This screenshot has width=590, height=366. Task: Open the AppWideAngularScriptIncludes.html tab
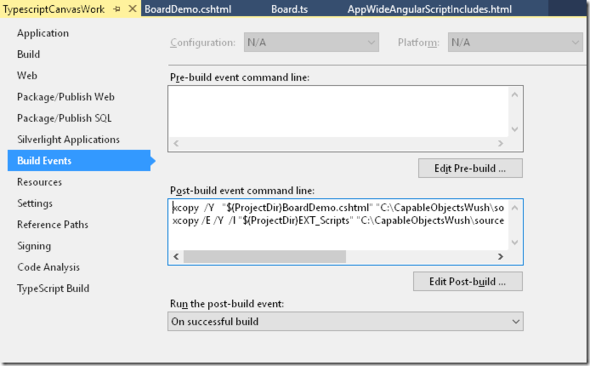coord(429,9)
